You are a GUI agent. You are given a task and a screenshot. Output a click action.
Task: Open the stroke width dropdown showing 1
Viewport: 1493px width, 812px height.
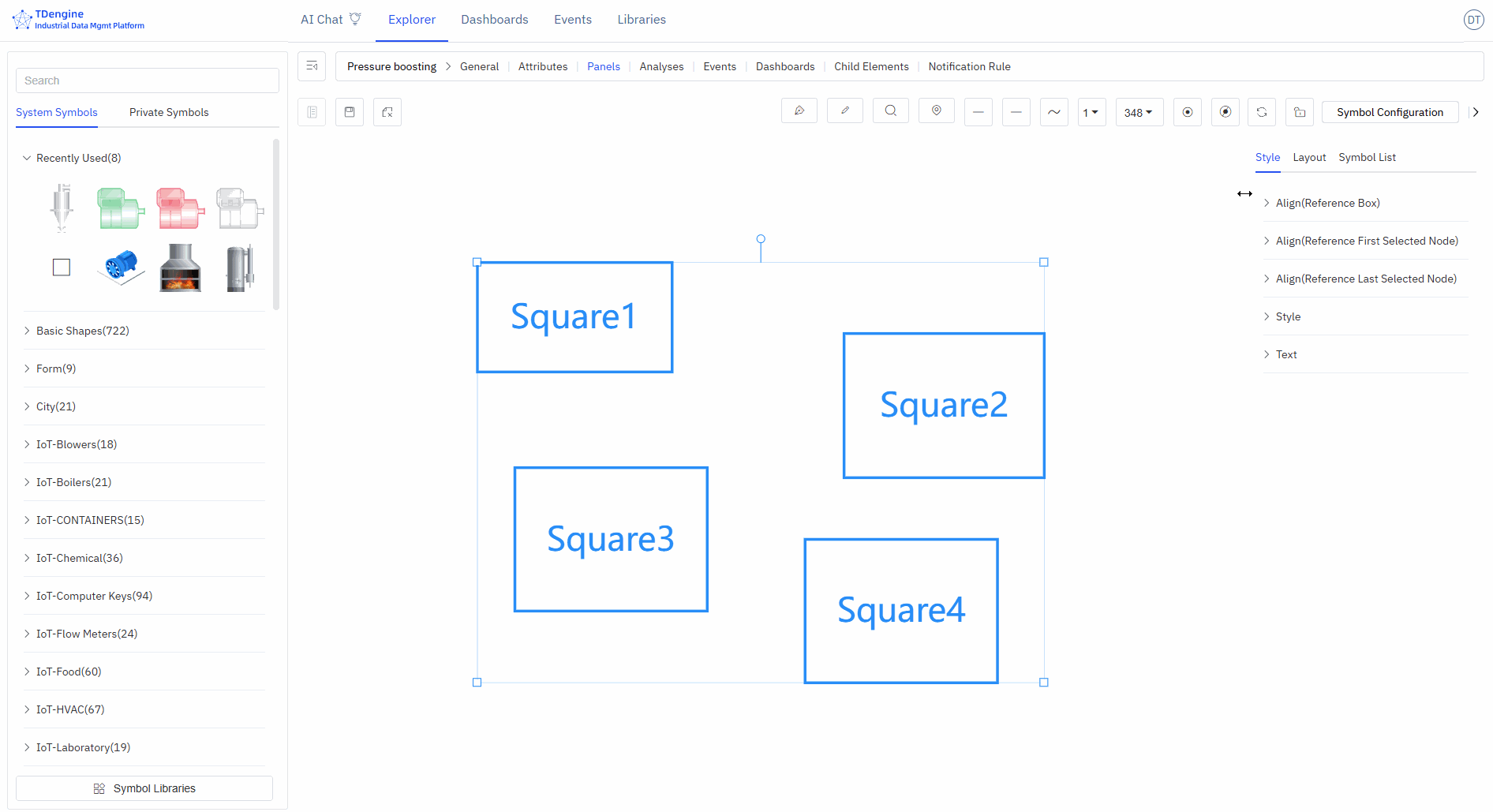pyautogui.click(x=1091, y=111)
